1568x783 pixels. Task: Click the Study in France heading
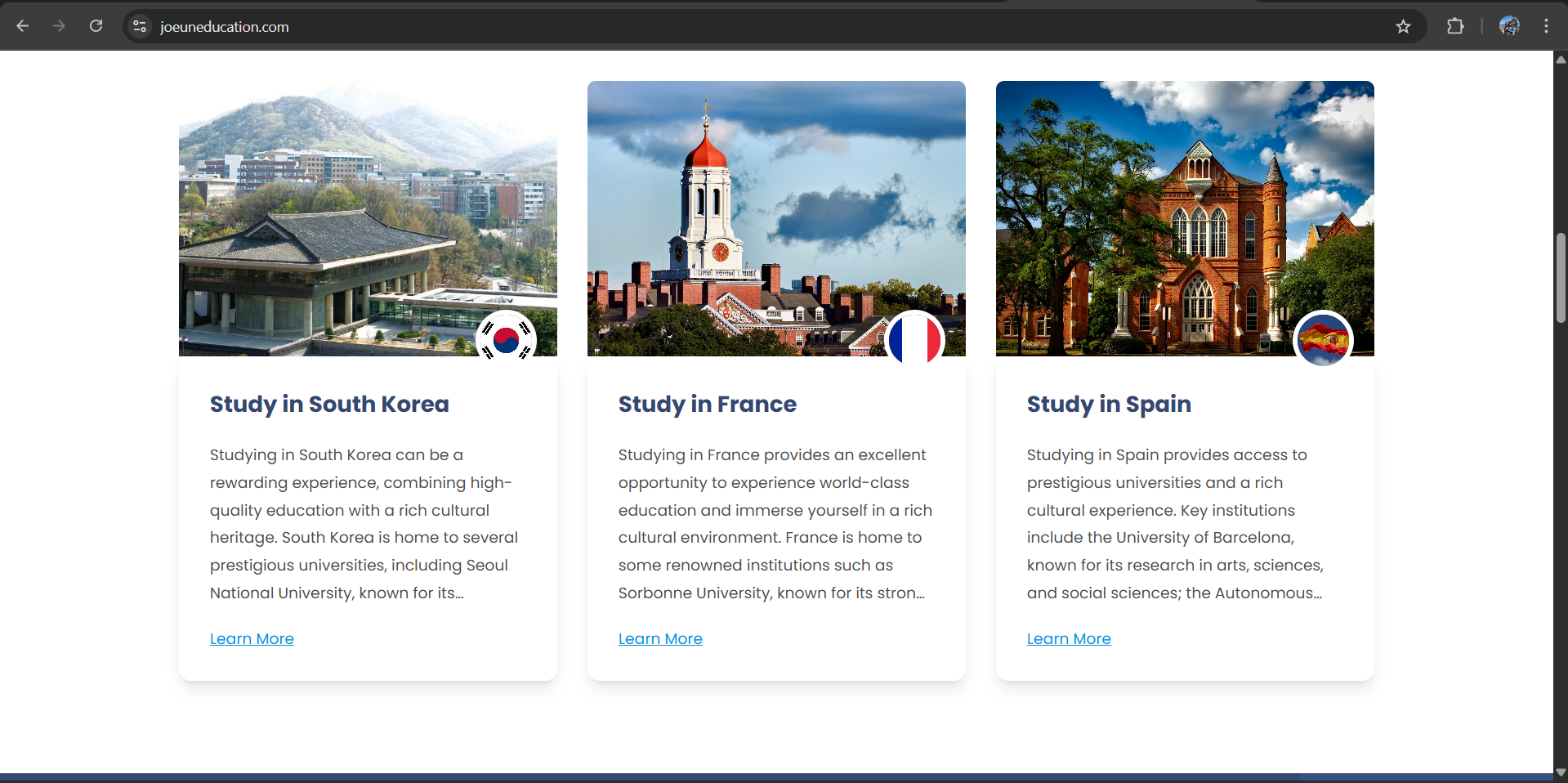point(707,404)
